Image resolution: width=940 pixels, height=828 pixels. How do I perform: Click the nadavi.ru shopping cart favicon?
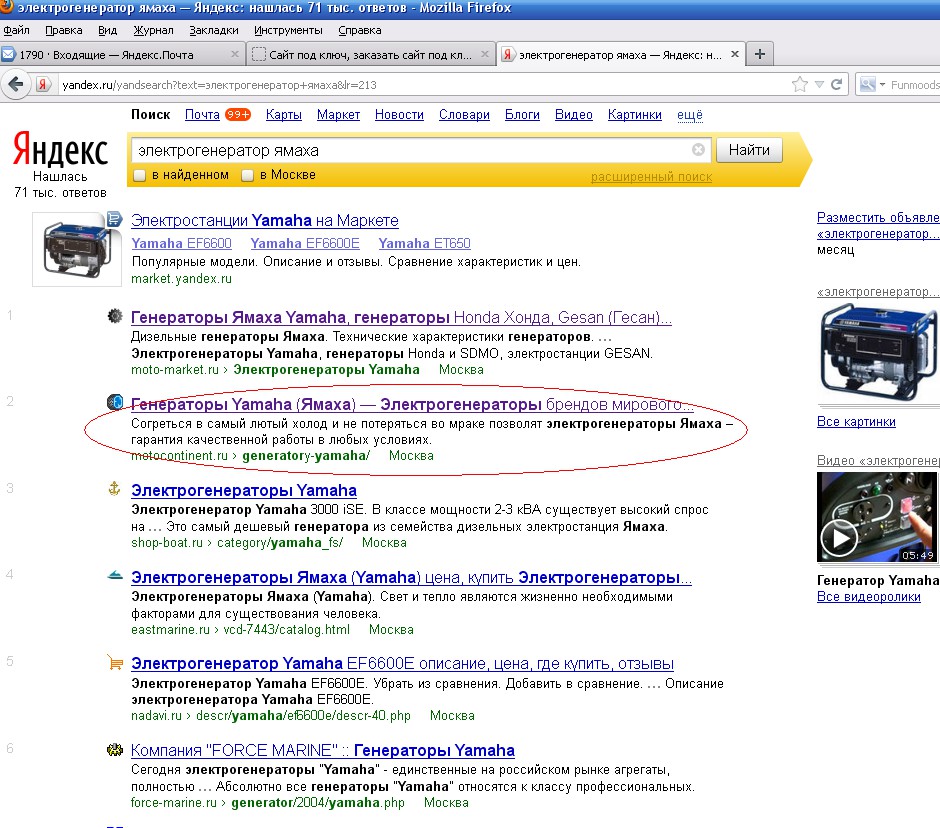[115, 662]
